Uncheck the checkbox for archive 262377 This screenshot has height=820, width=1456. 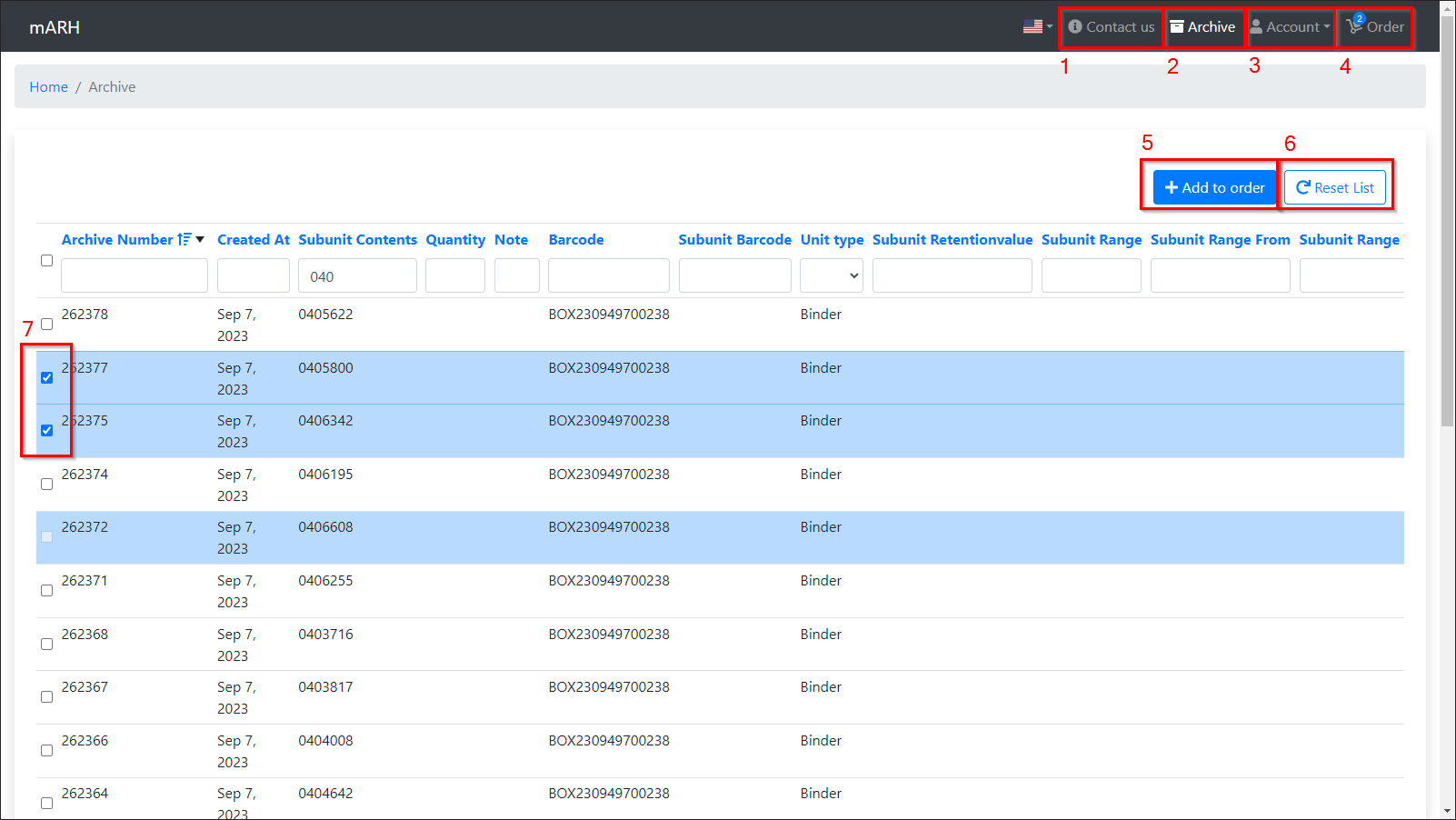47,378
